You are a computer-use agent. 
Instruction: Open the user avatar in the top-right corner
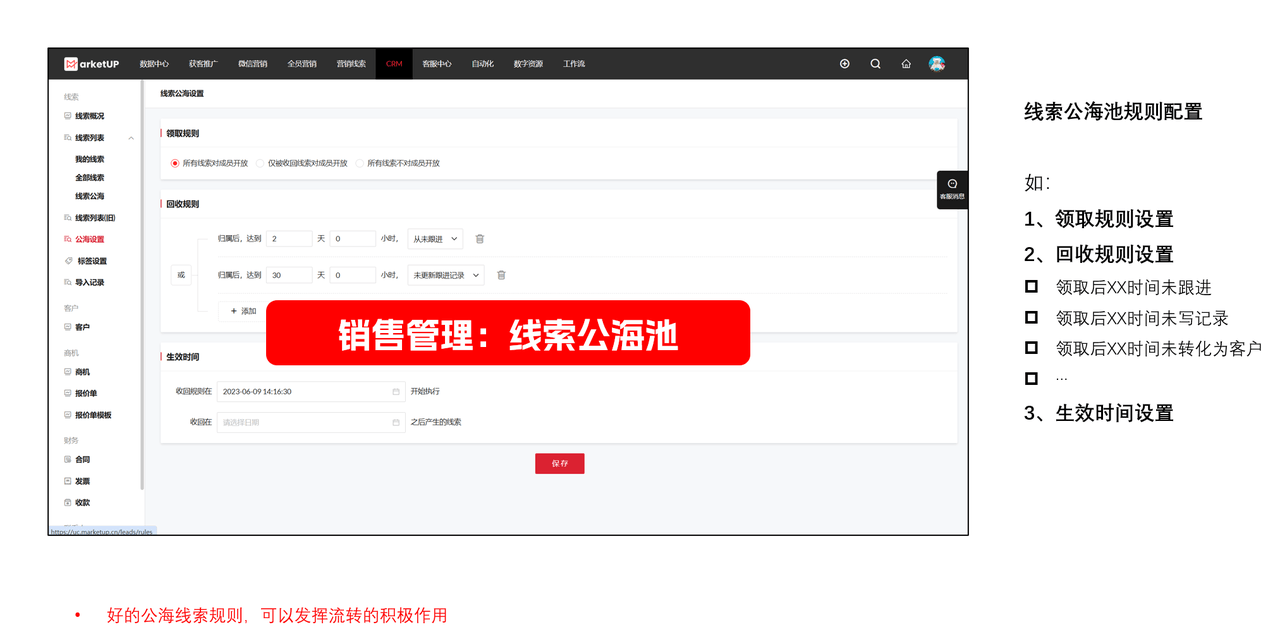937,63
